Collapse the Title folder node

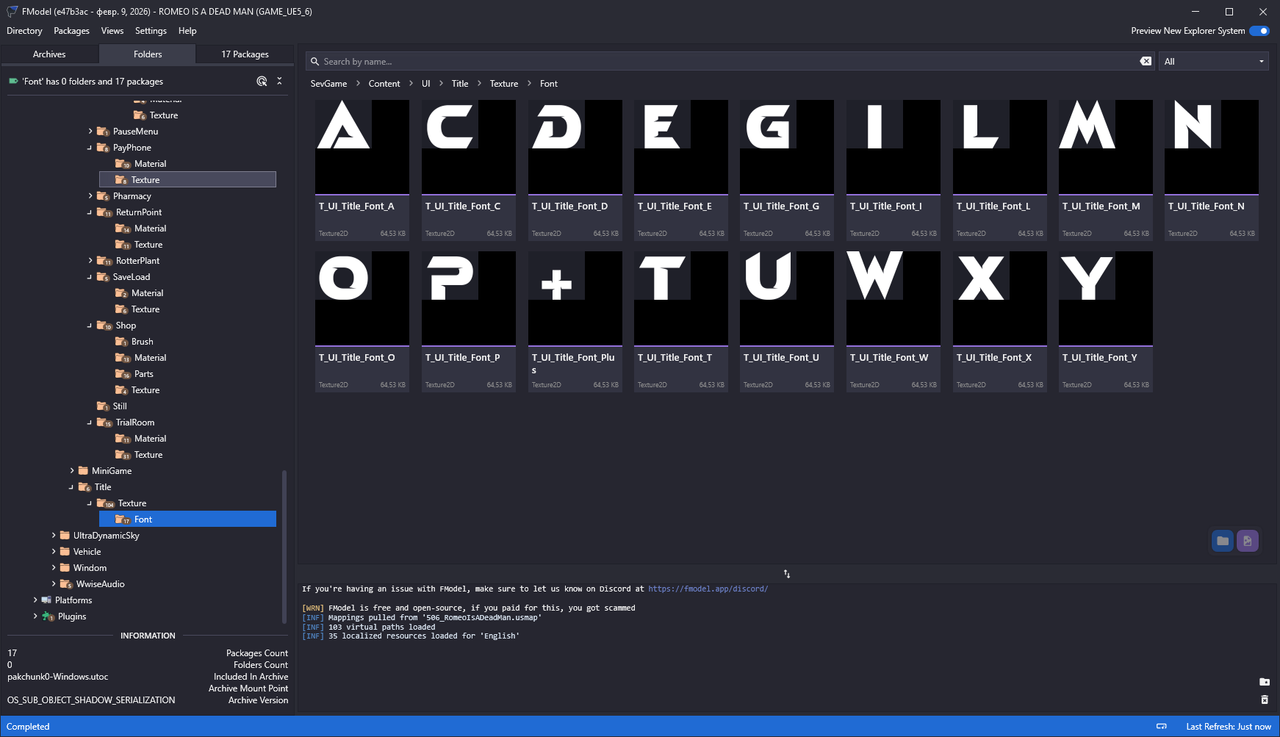(x=72, y=487)
